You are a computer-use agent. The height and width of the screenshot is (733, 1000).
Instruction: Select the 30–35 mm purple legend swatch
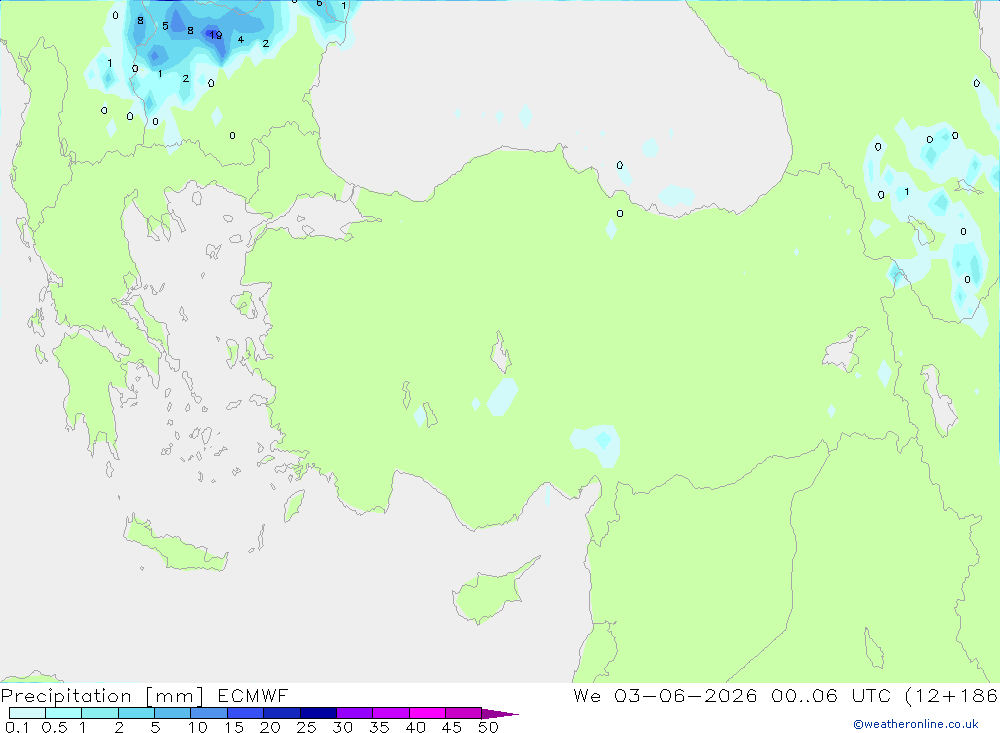(354, 713)
